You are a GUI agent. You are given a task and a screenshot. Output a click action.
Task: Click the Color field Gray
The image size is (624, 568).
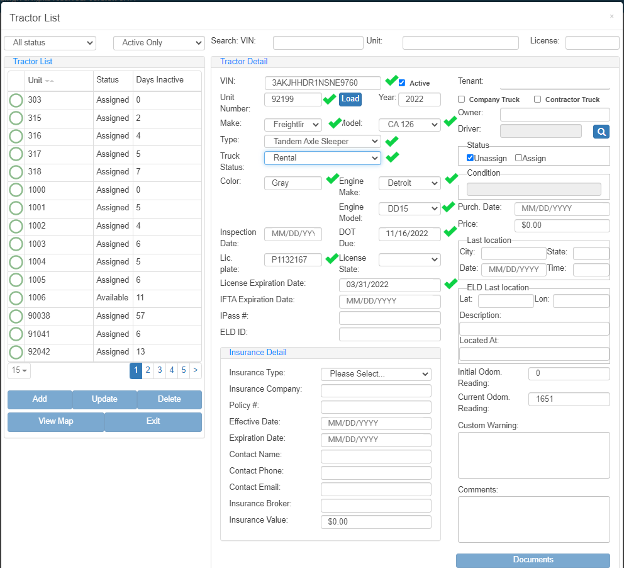[x=292, y=183]
